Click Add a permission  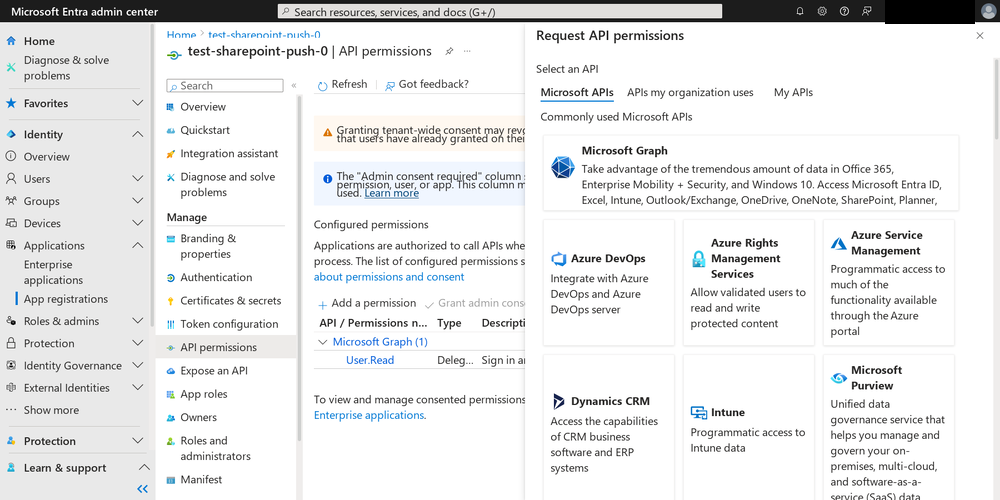pyautogui.click(x=367, y=304)
